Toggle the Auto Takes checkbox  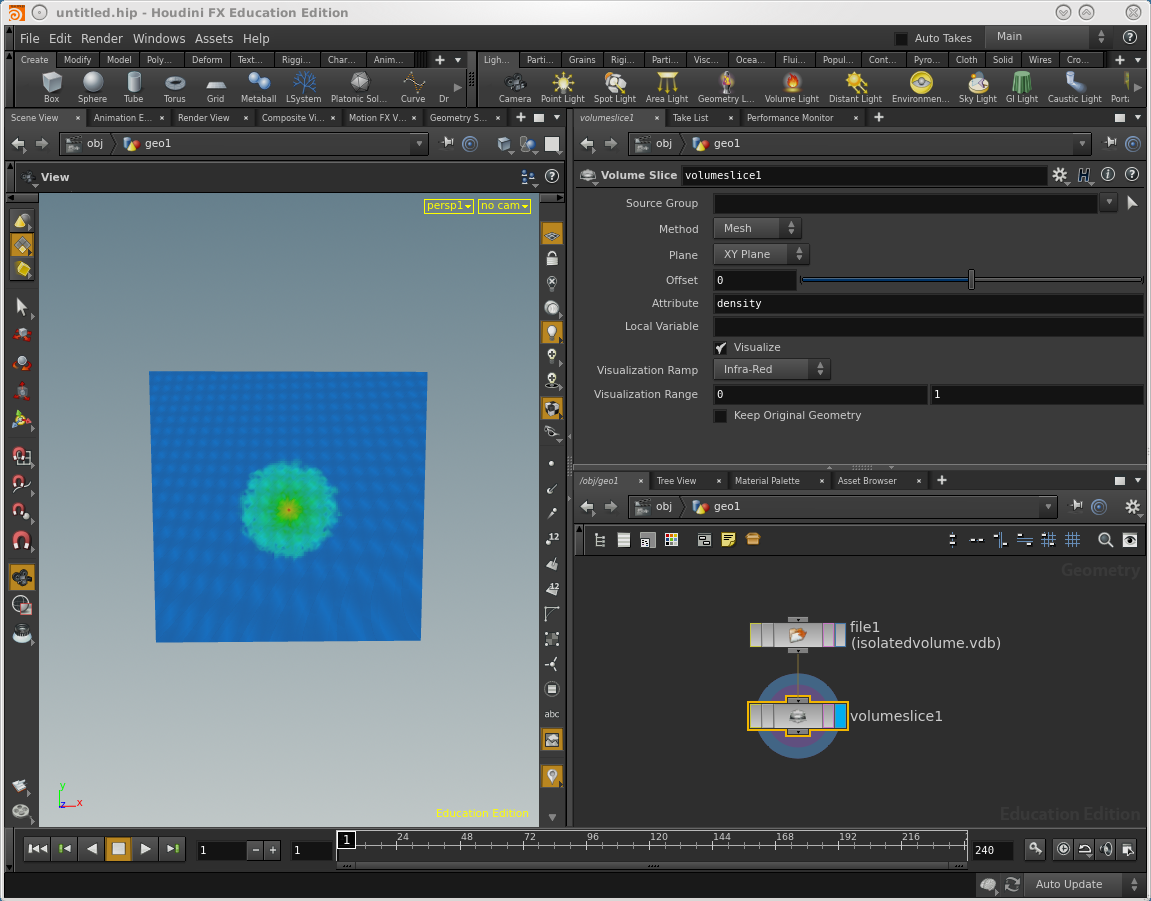click(x=901, y=38)
